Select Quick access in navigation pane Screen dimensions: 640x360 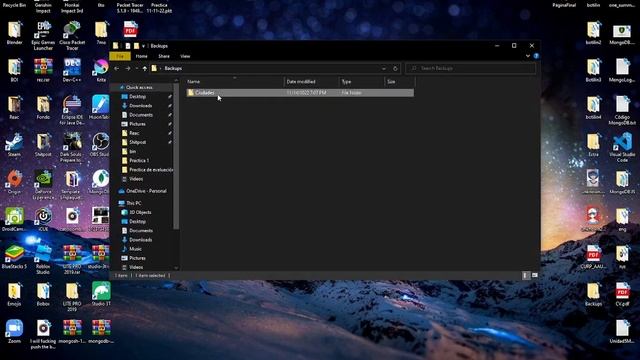click(x=139, y=87)
